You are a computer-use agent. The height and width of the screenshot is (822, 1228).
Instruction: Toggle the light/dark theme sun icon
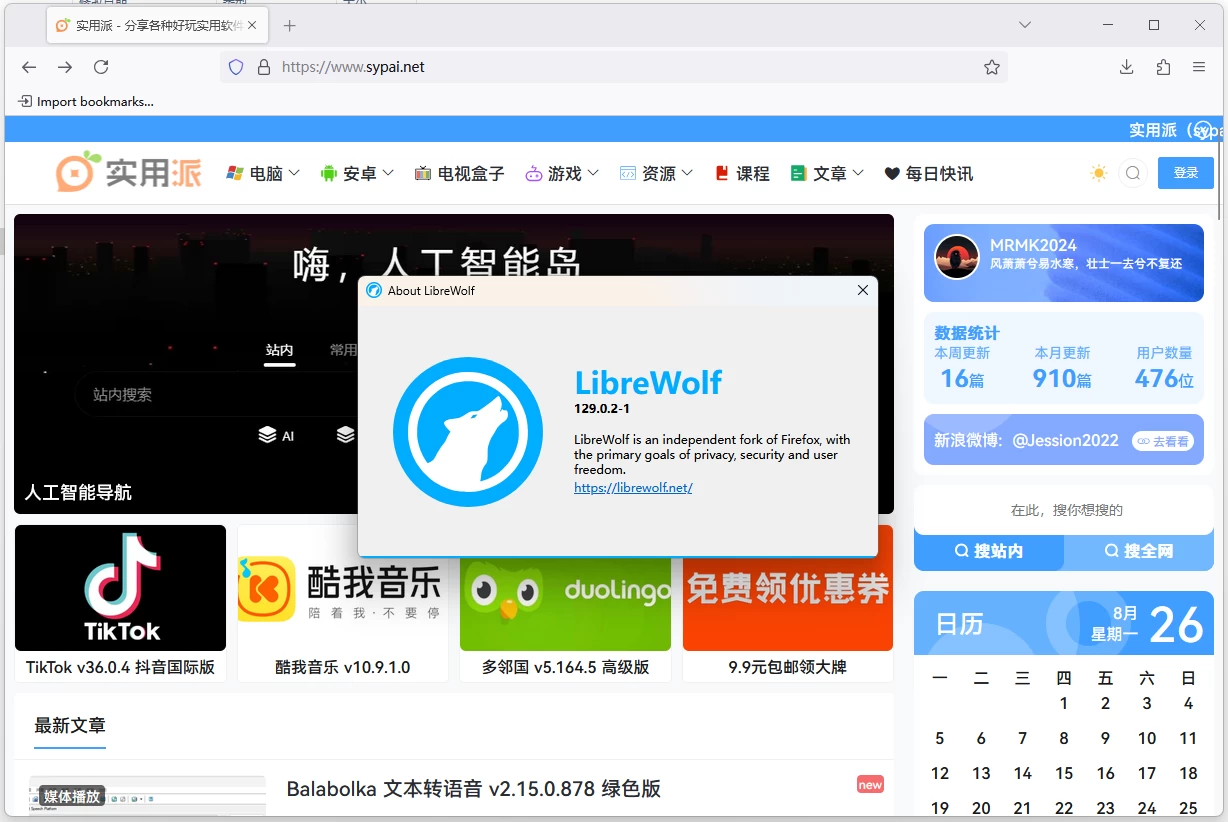[1097, 172]
